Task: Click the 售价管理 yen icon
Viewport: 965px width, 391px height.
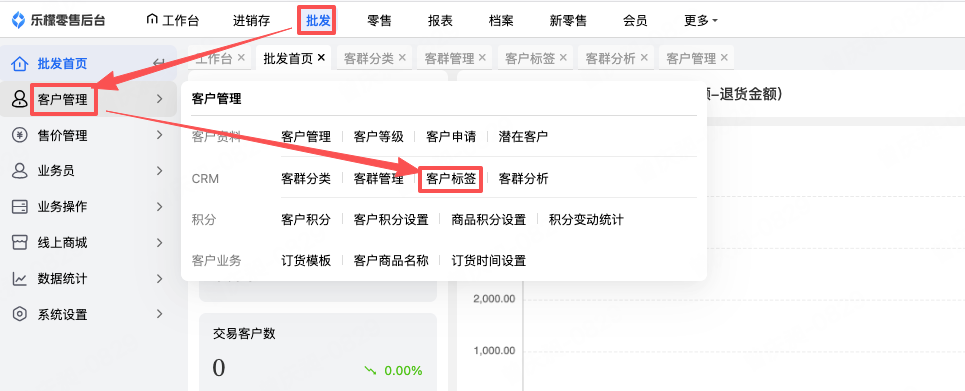Action: point(20,135)
